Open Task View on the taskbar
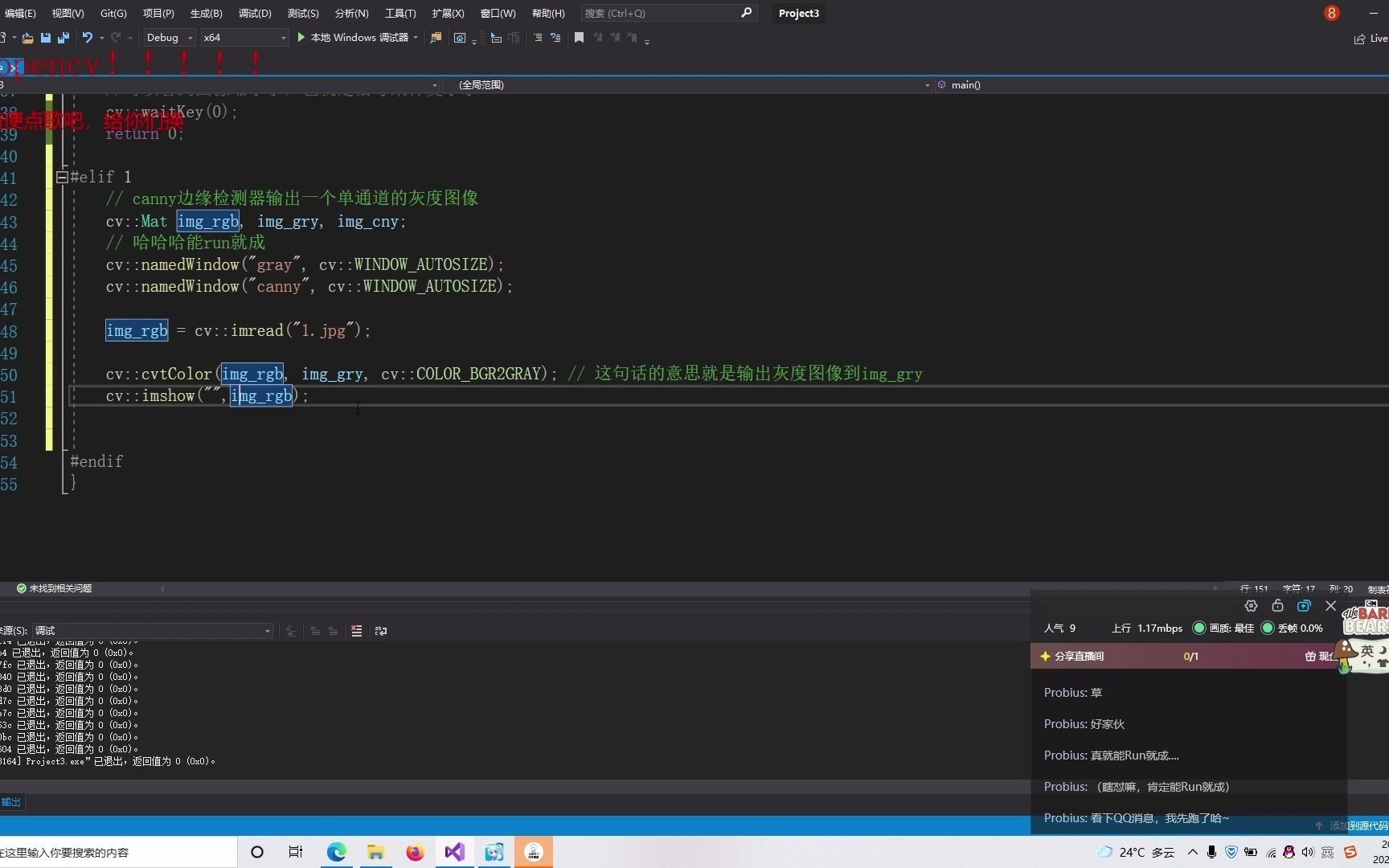 click(x=296, y=852)
